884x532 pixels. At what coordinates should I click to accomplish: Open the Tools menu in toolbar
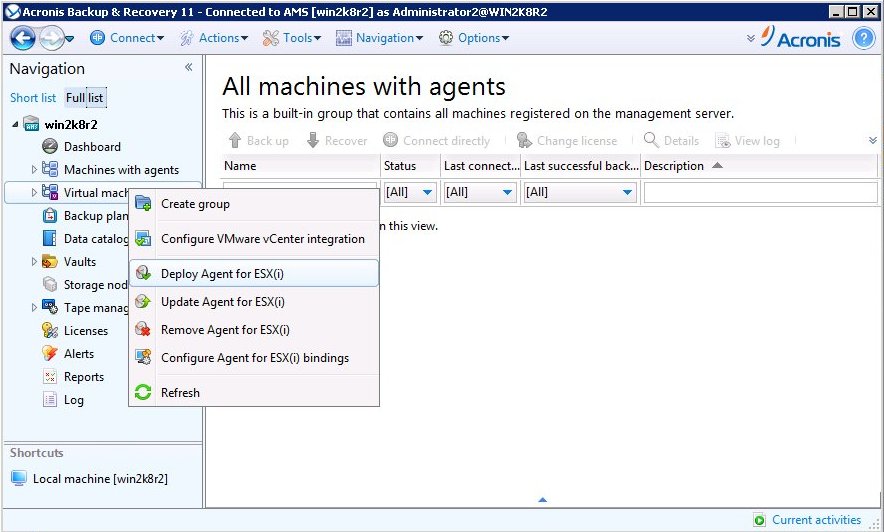(x=291, y=38)
